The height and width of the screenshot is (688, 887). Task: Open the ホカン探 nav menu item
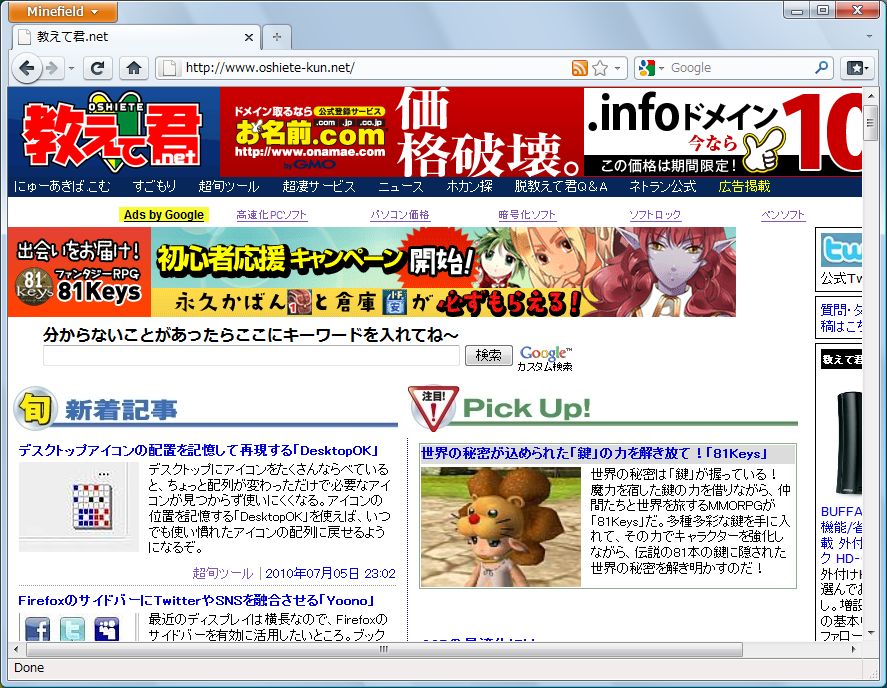coord(469,186)
